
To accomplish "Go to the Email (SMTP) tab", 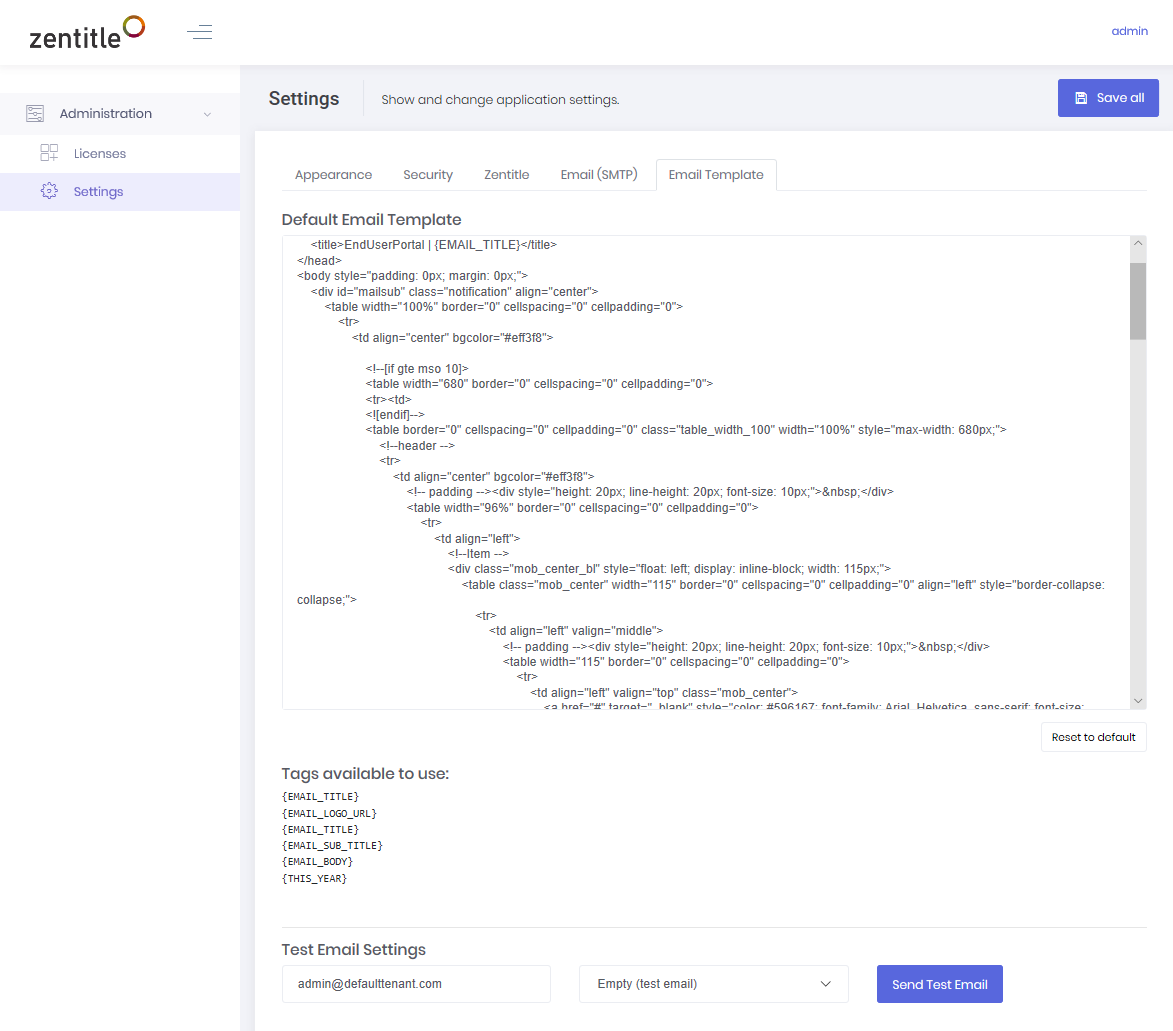I will pyautogui.click(x=598, y=175).
